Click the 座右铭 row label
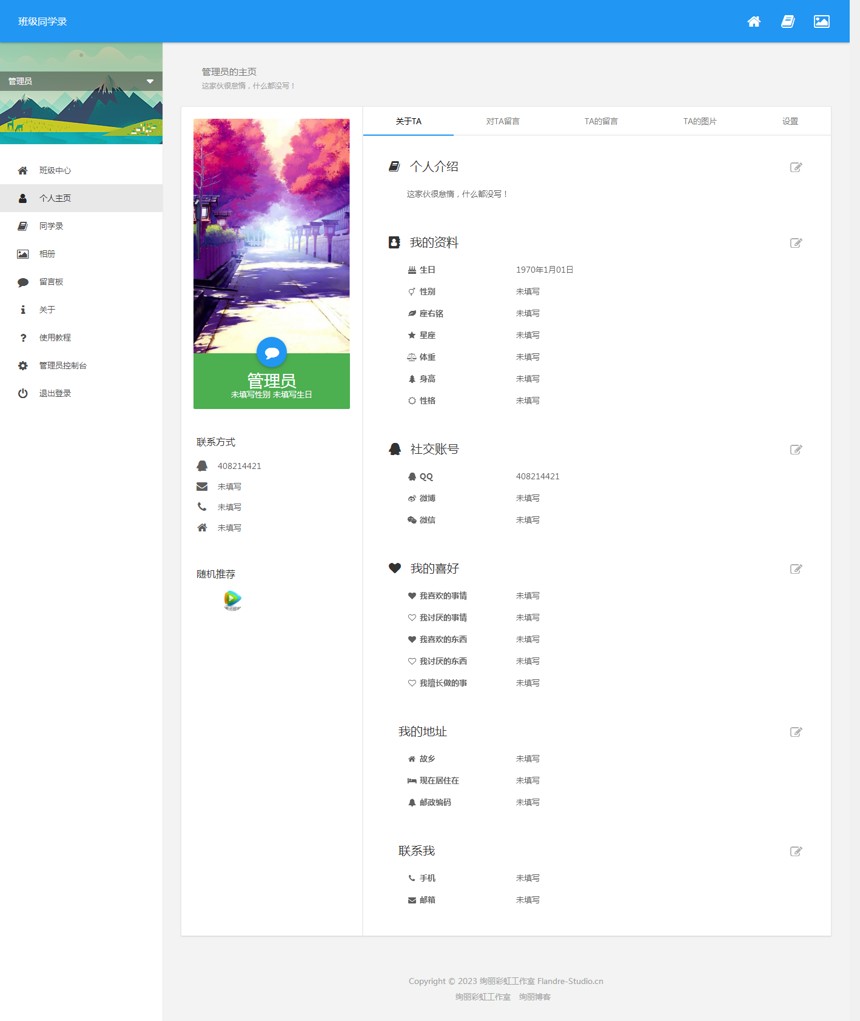 (x=431, y=313)
